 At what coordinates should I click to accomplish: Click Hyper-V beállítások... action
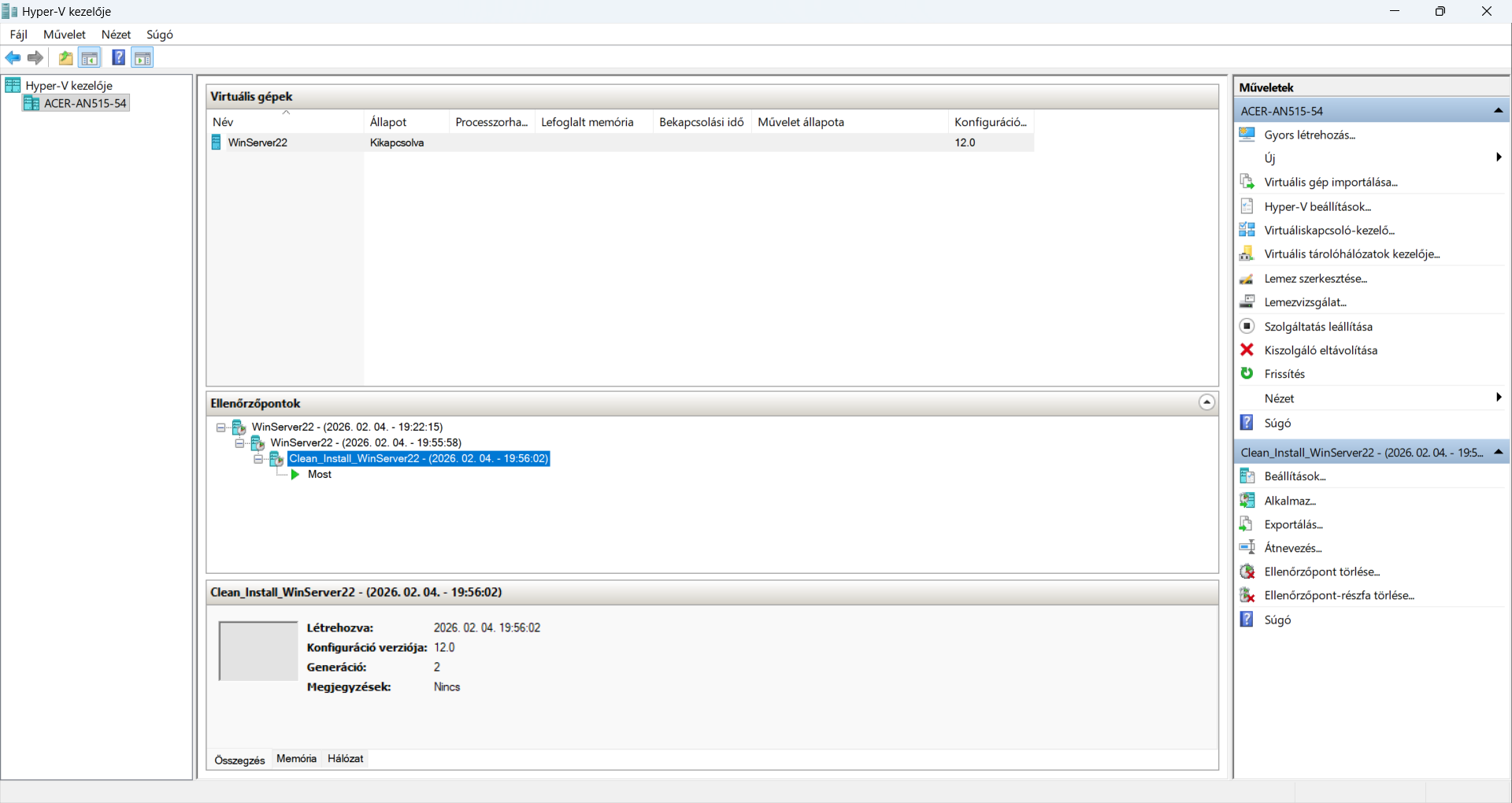point(1317,206)
